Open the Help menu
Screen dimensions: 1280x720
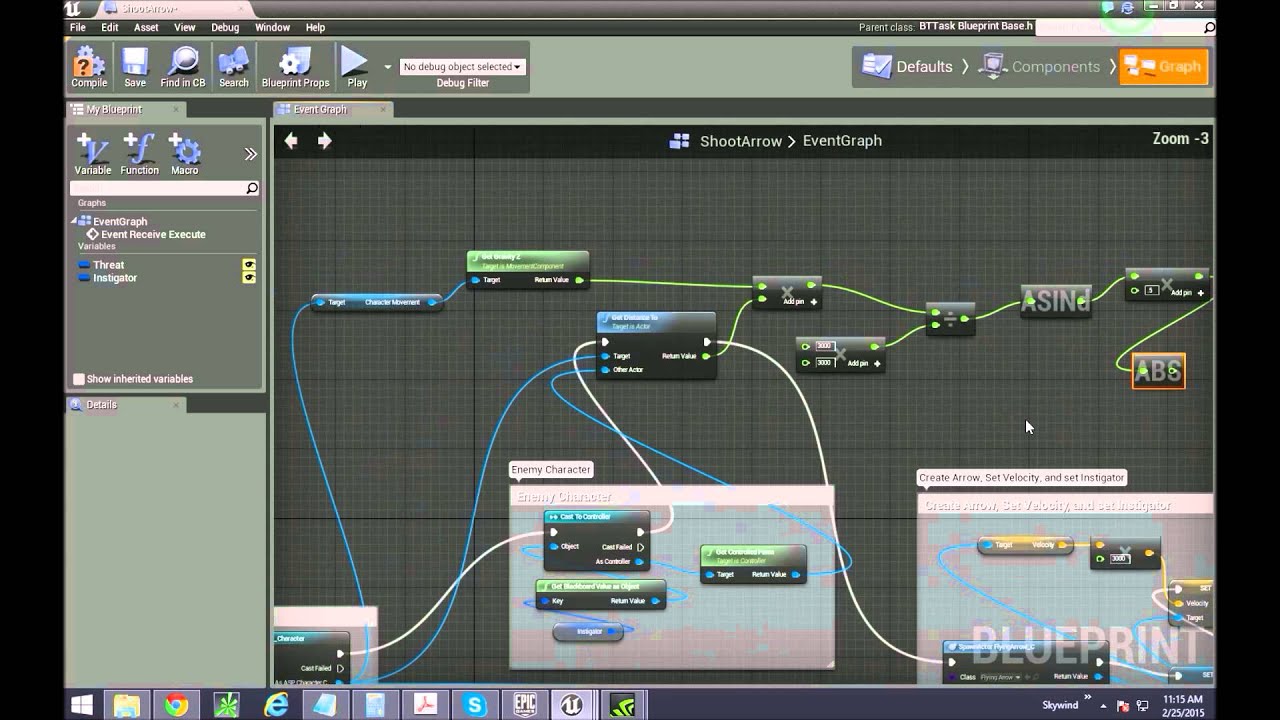pos(315,27)
